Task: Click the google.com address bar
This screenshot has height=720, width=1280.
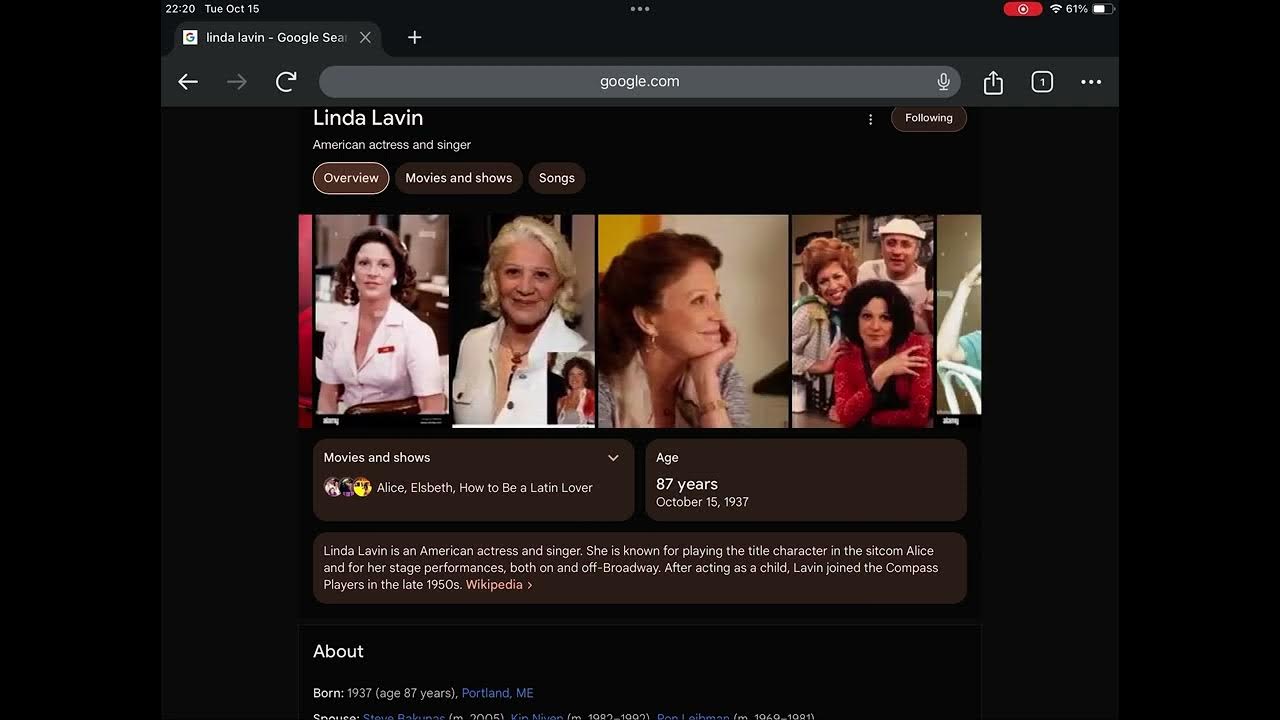Action: [640, 82]
